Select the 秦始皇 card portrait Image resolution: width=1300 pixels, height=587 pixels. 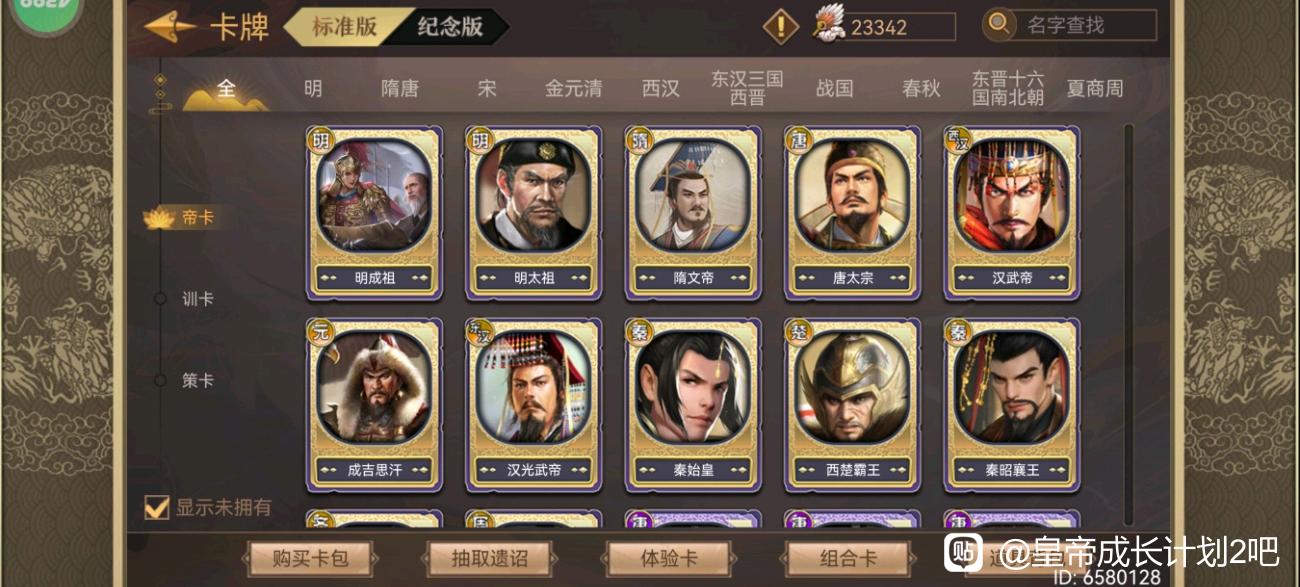(693, 387)
